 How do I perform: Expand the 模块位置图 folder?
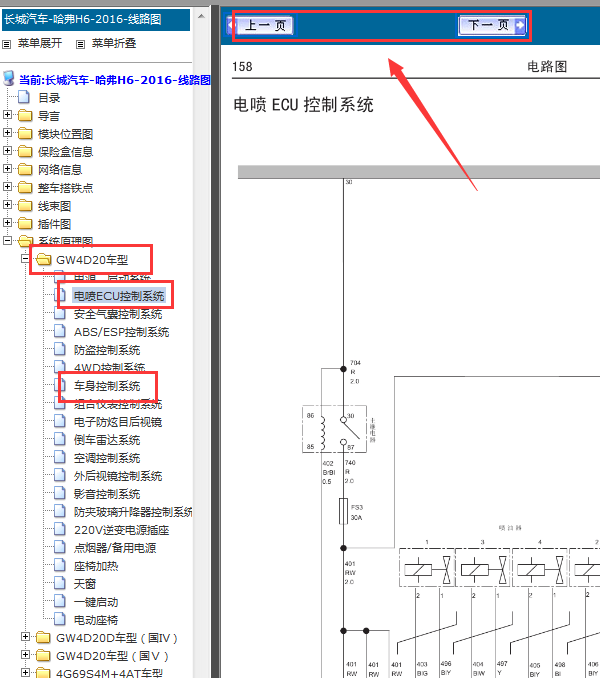(7, 133)
